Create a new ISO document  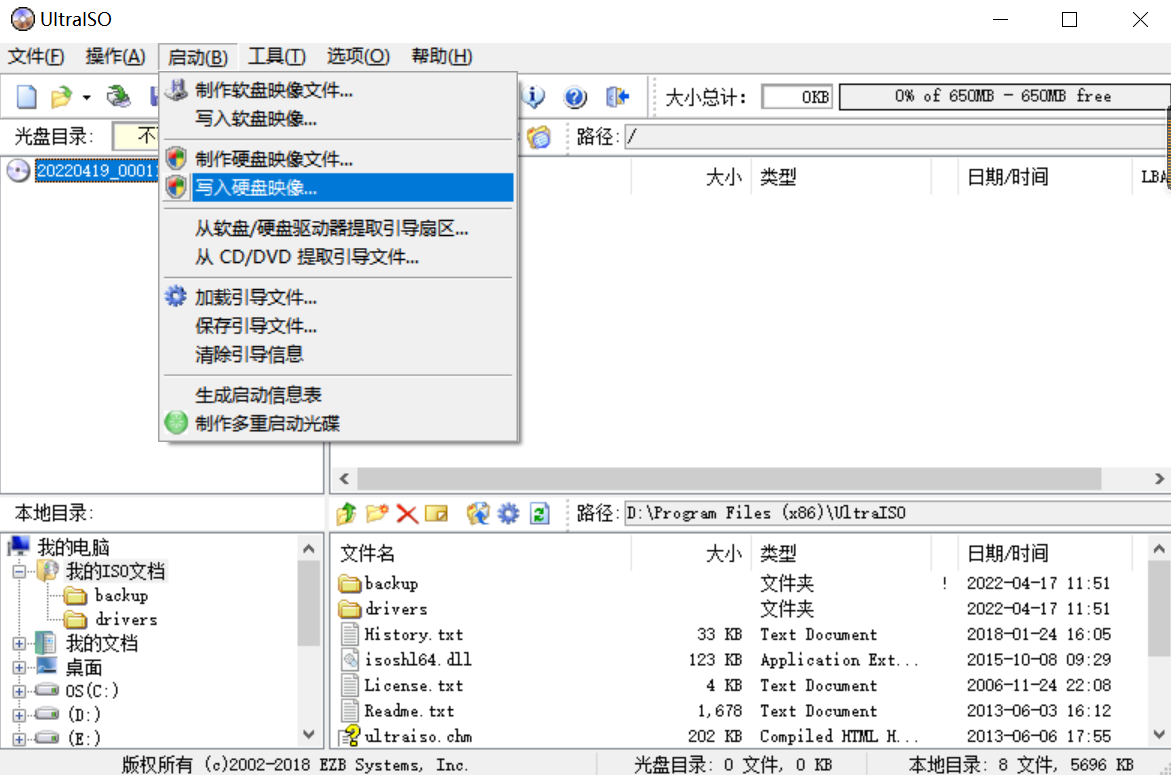tap(27, 96)
